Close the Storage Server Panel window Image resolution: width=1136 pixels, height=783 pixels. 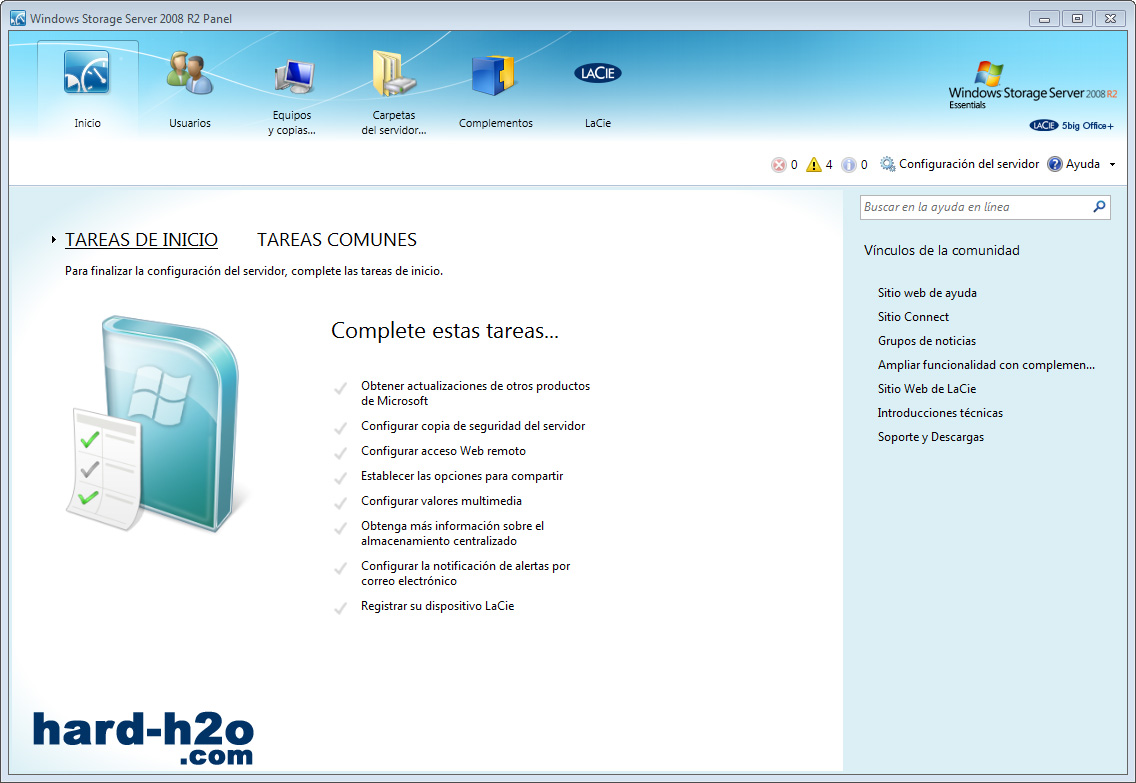pyautogui.click(x=1110, y=19)
